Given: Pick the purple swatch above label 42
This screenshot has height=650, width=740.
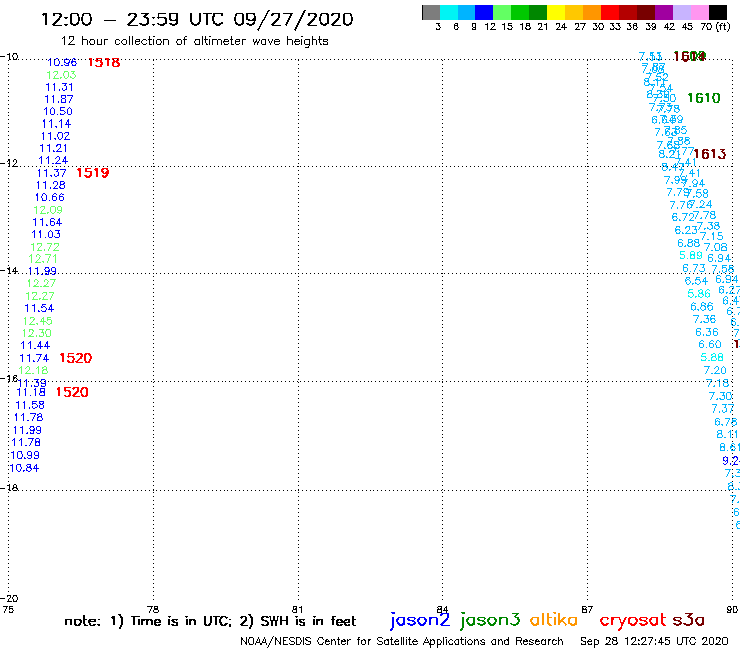Looking at the screenshot, I should (664, 12).
